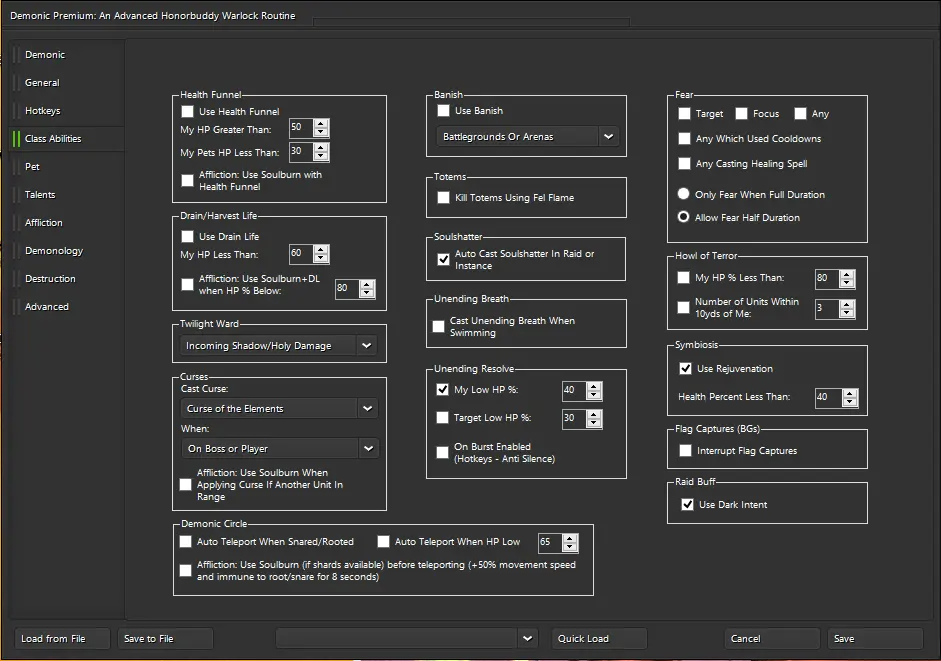Click the Auto Teleport HP Low stepper
Image resolution: width=941 pixels, height=661 pixels.
tap(570, 543)
